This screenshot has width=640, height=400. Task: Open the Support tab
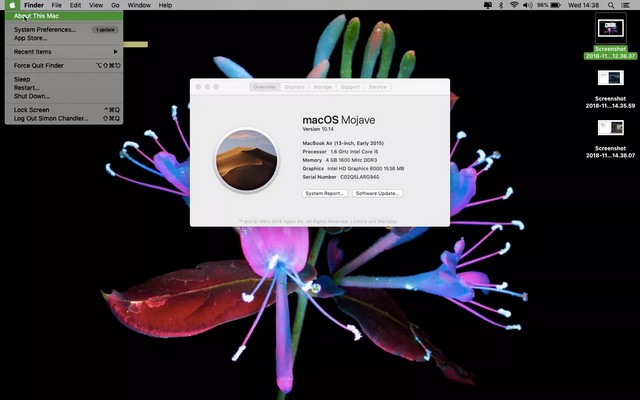[x=350, y=87]
